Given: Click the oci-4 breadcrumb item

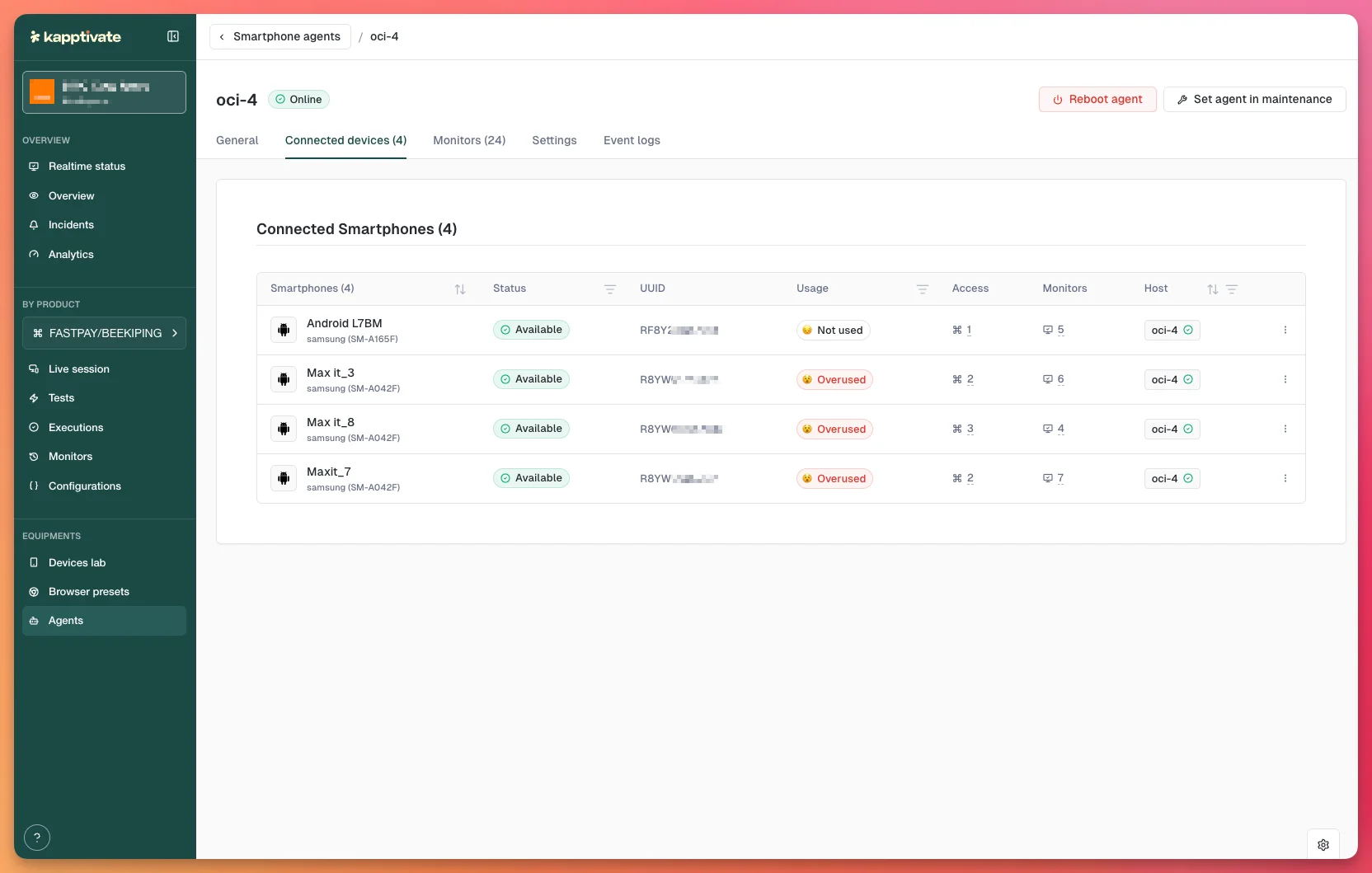Looking at the screenshot, I should pos(384,37).
